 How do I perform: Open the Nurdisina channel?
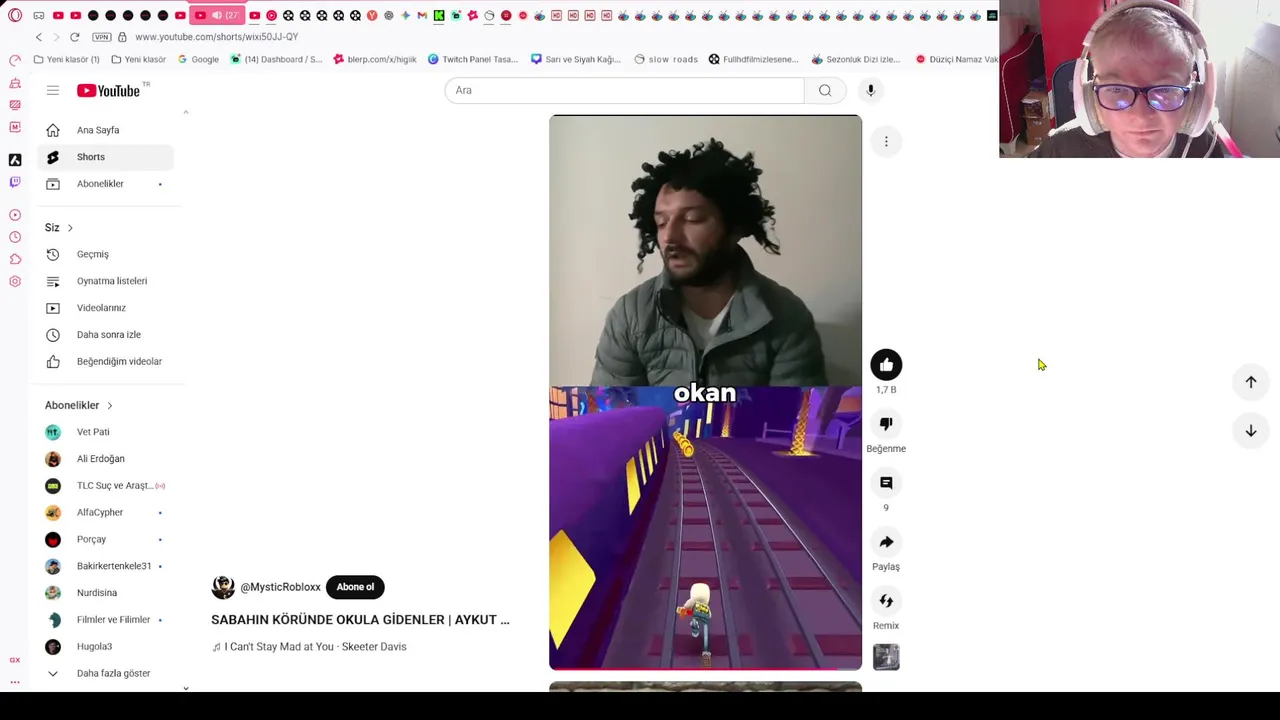tap(105, 593)
